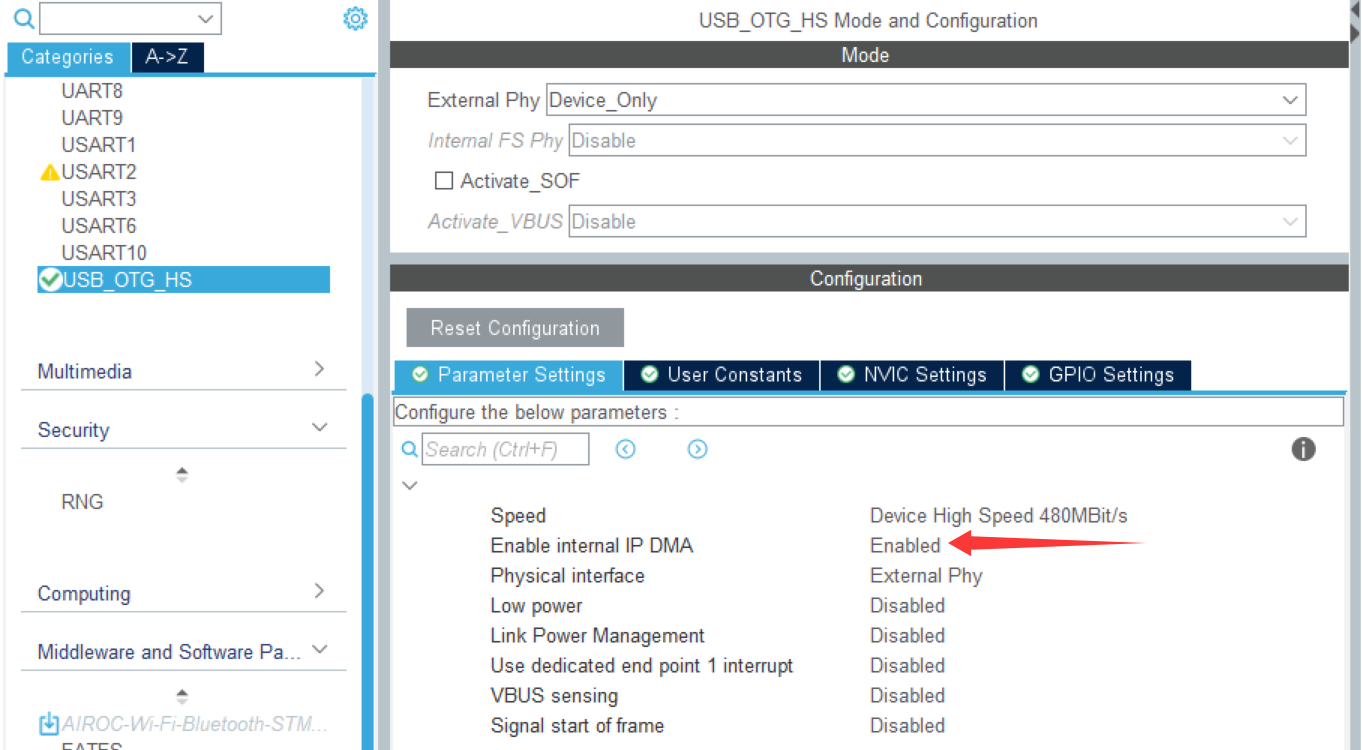
Task: Click the info icon in Parameter Settings
Action: click(x=1303, y=449)
